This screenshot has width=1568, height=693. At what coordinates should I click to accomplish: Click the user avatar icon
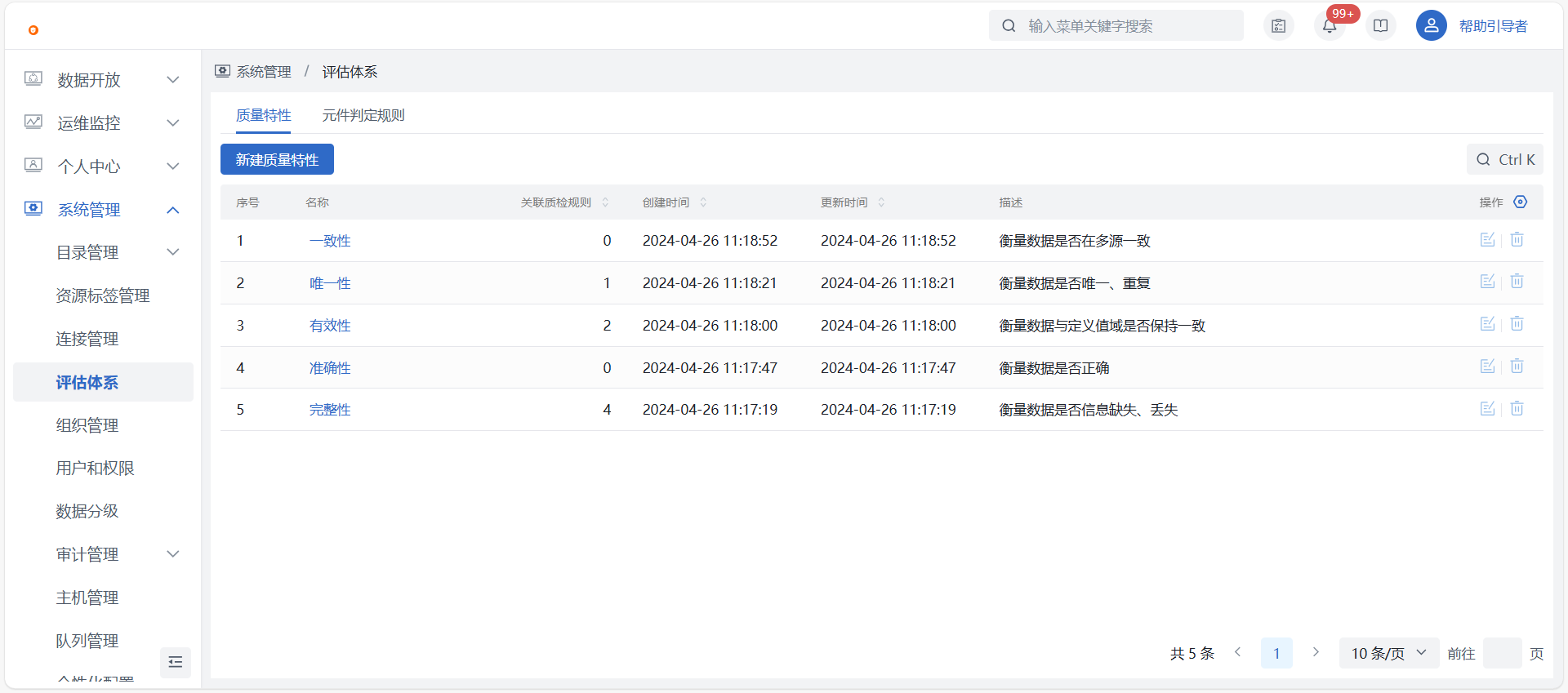1432,26
